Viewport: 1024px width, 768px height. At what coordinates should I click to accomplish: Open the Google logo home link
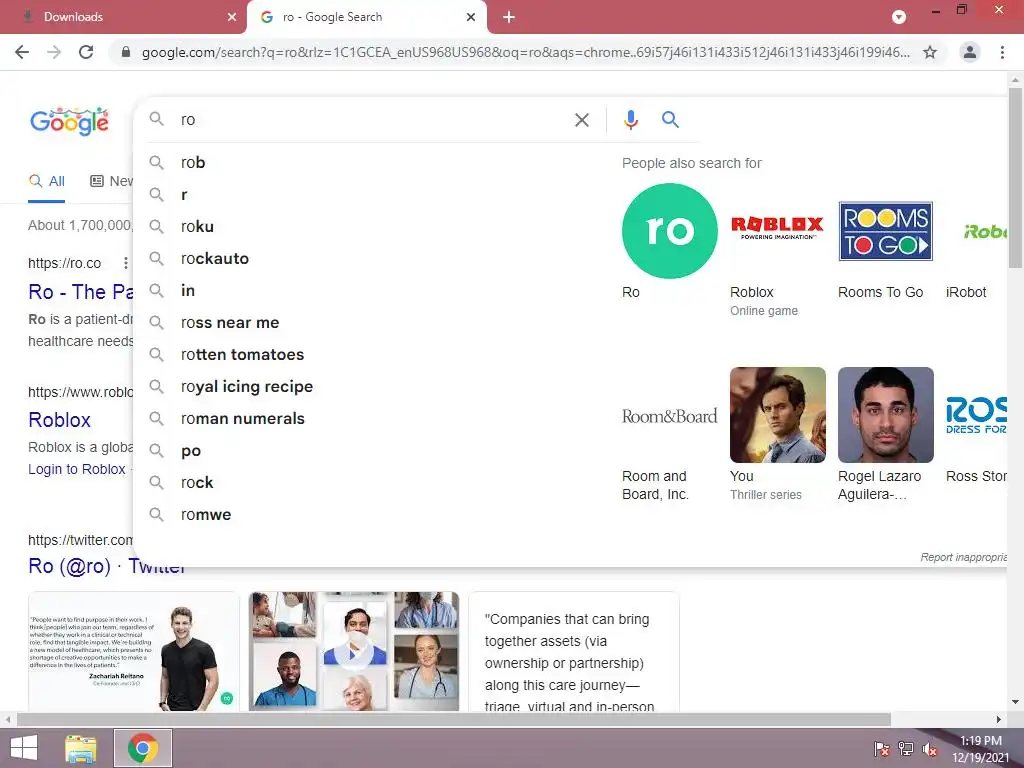69,121
